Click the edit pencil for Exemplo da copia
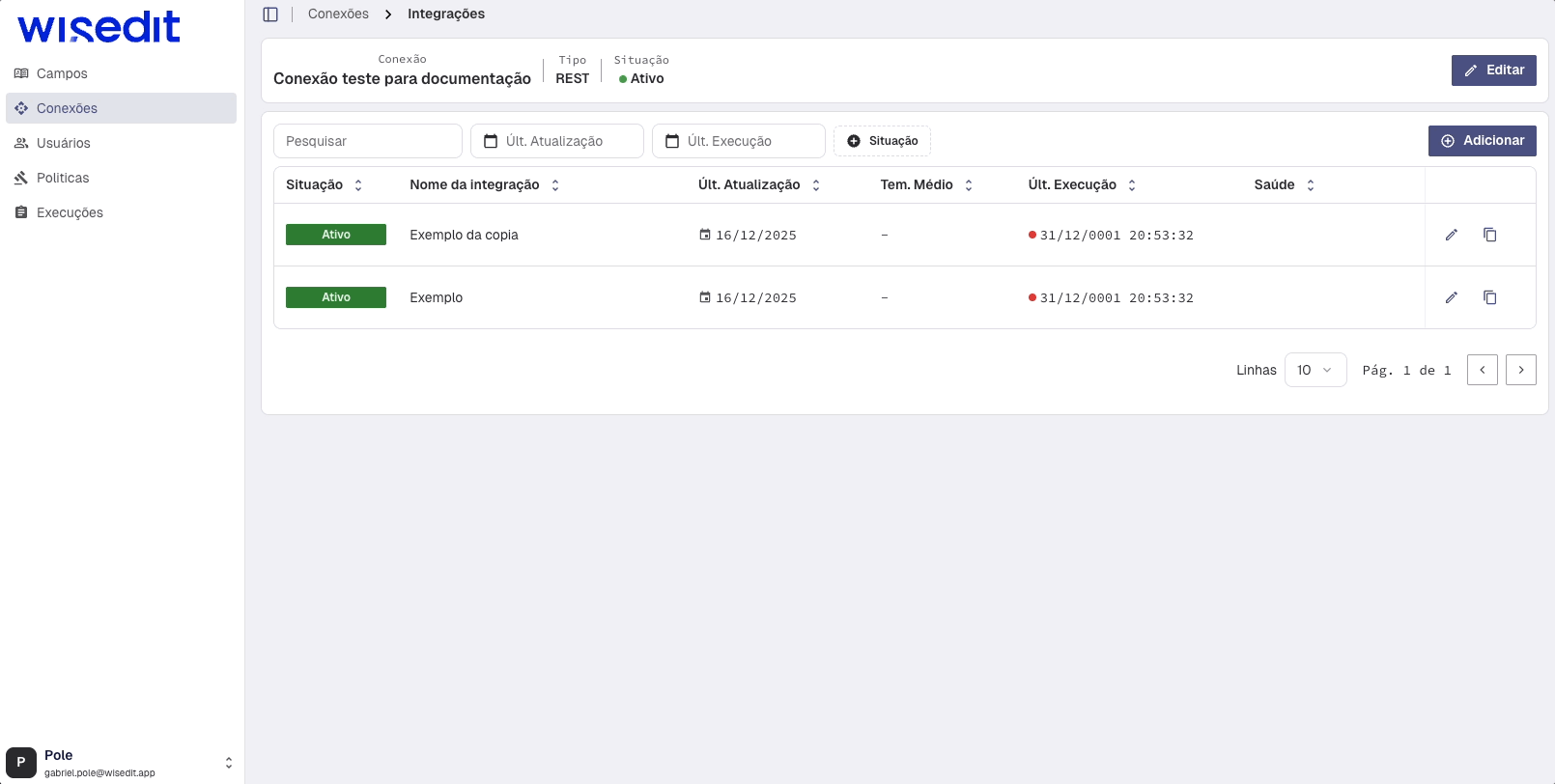 pyautogui.click(x=1451, y=235)
